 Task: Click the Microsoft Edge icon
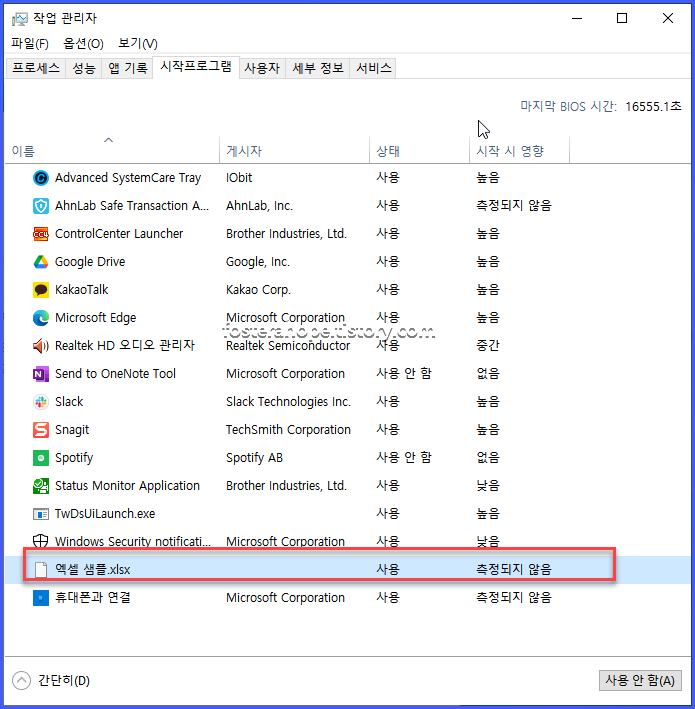pyautogui.click(x=41, y=318)
